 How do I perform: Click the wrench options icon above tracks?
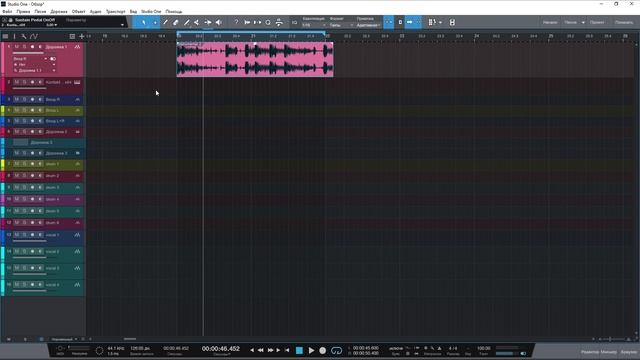pos(24,36)
